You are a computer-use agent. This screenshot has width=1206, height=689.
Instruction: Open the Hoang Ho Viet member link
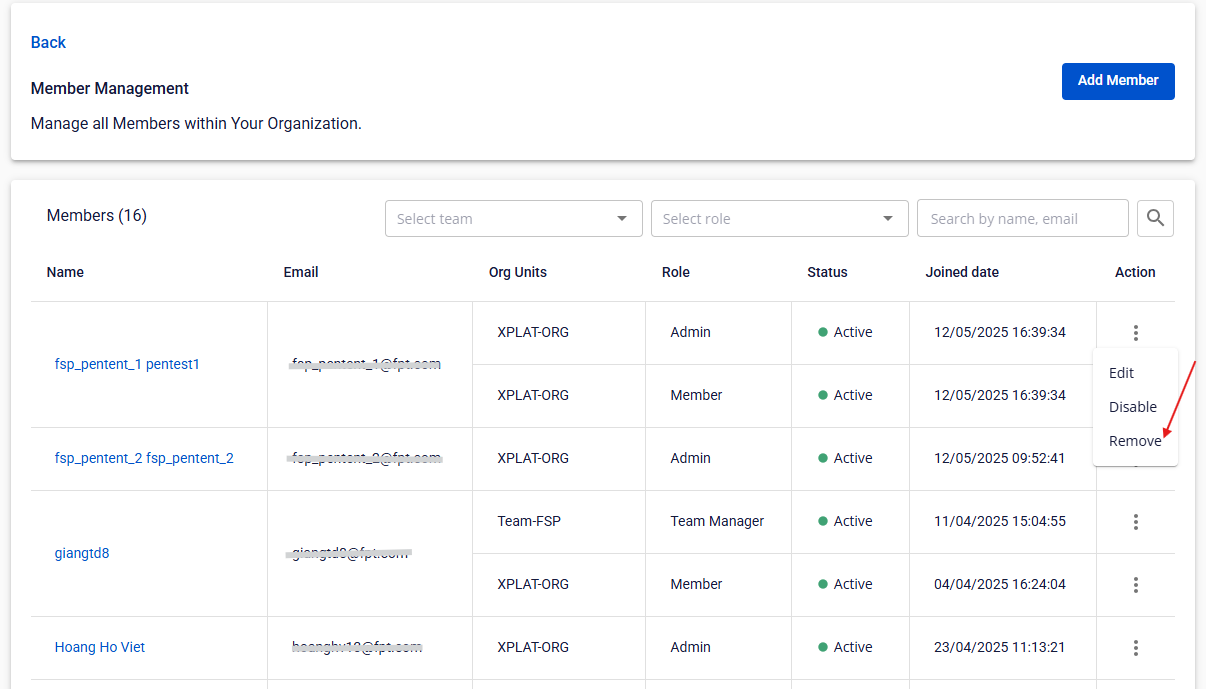coord(100,648)
